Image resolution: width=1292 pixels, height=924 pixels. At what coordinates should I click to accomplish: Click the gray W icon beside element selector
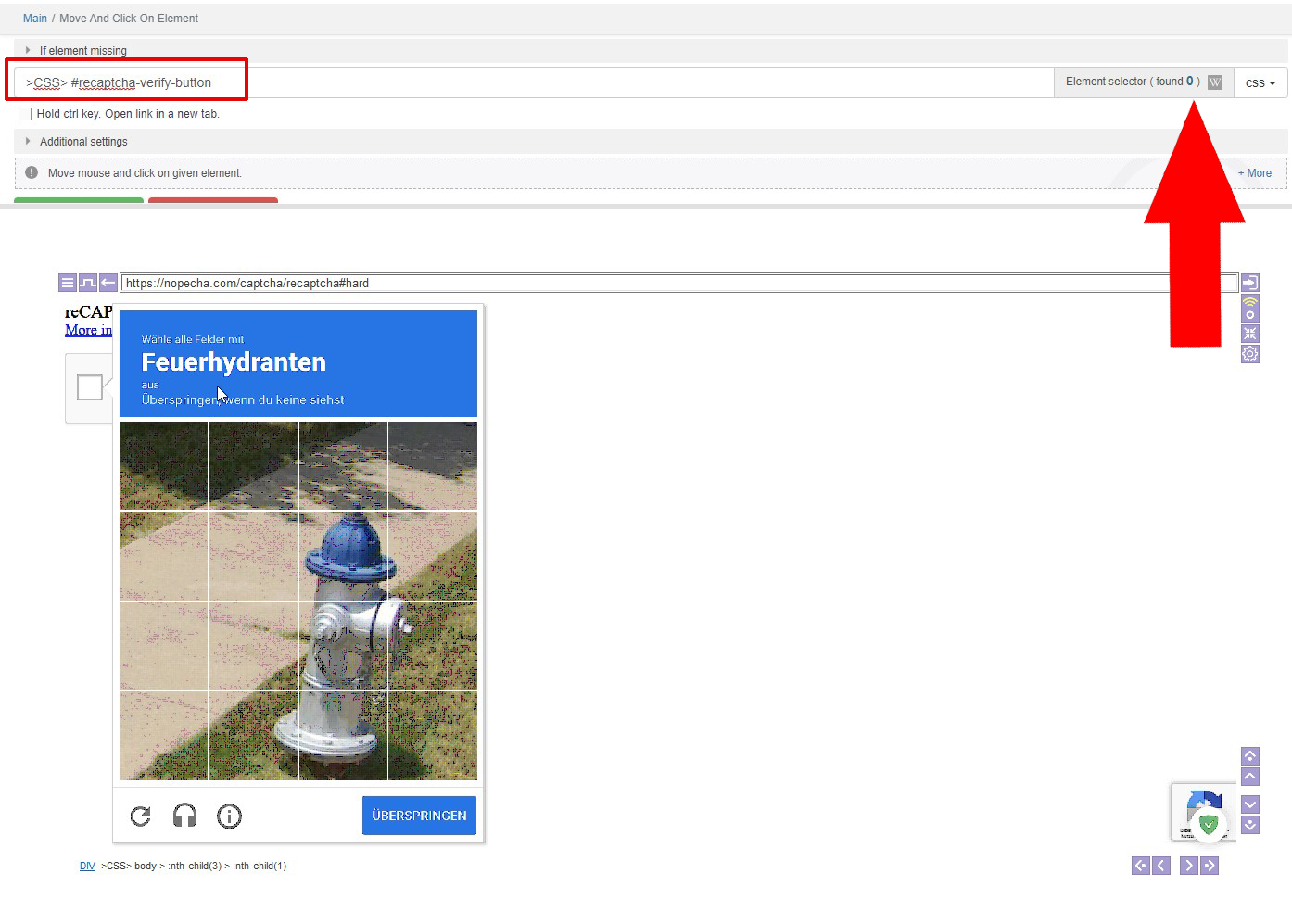click(1215, 82)
